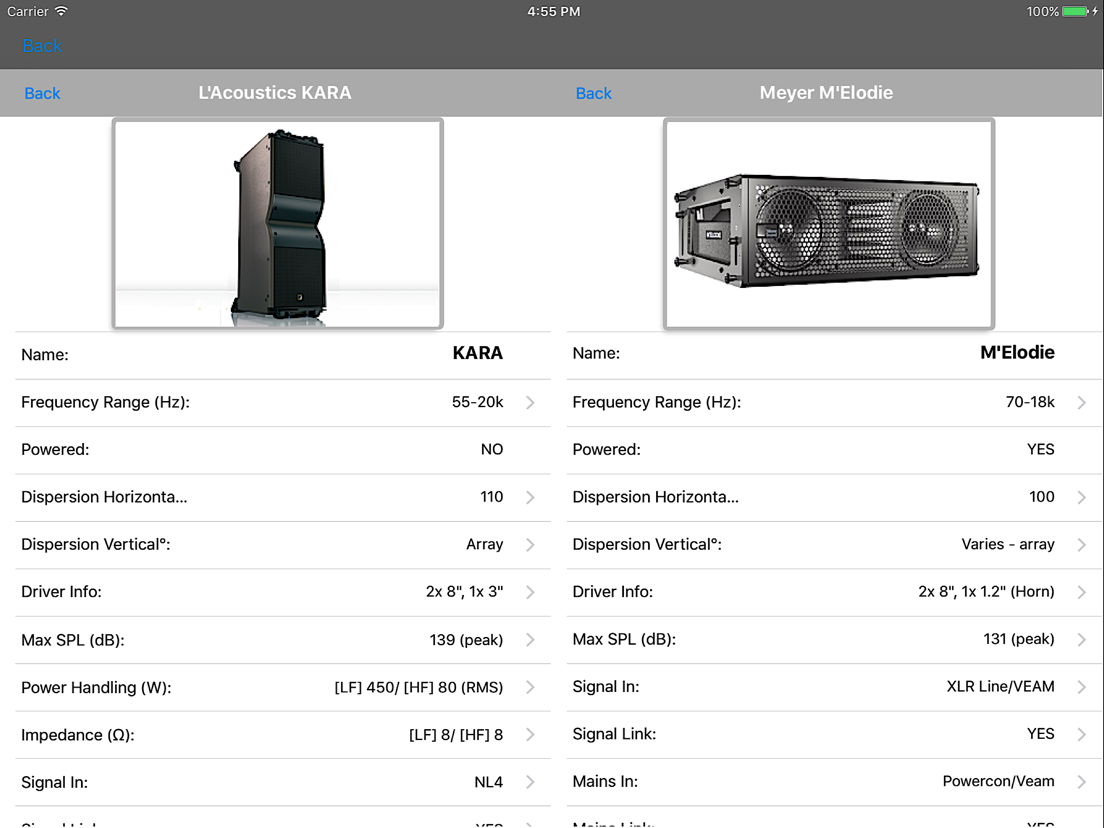Select 'XLR Line/VEAM' signal value

[x=1000, y=686]
